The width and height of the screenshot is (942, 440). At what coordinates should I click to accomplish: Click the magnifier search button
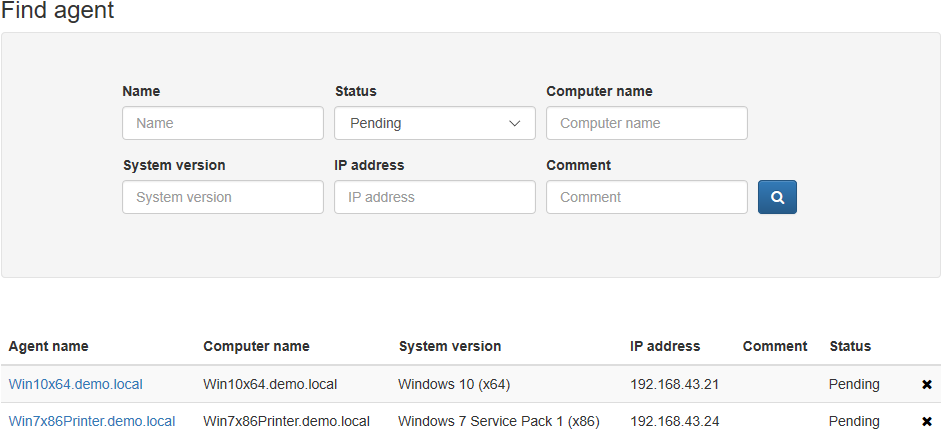coord(777,197)
